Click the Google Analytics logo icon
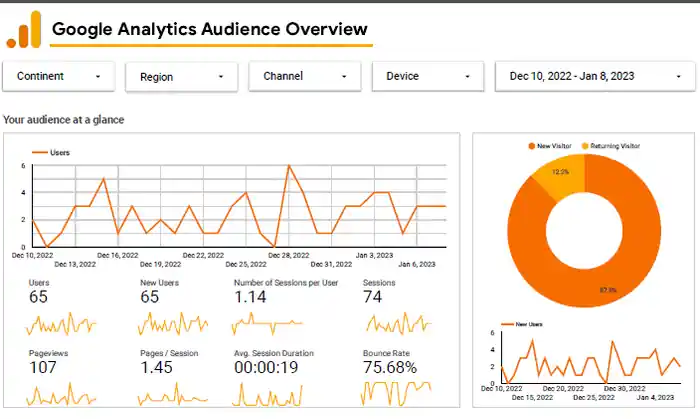 24,29
